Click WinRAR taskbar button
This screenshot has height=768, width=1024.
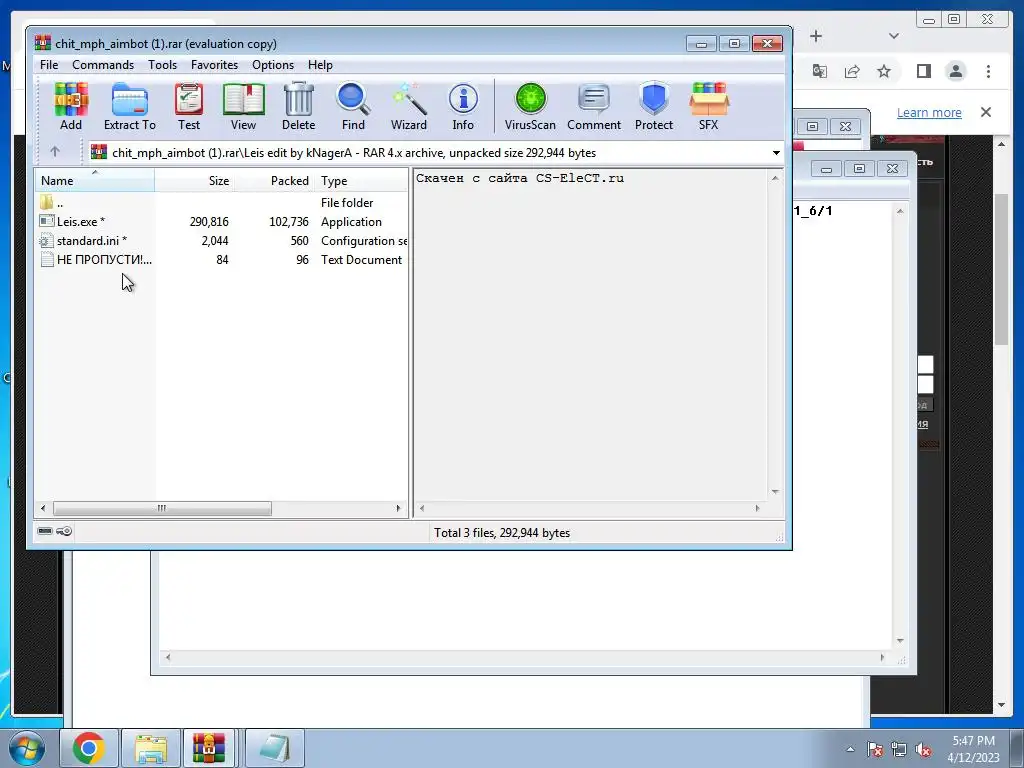coord(209,748)
